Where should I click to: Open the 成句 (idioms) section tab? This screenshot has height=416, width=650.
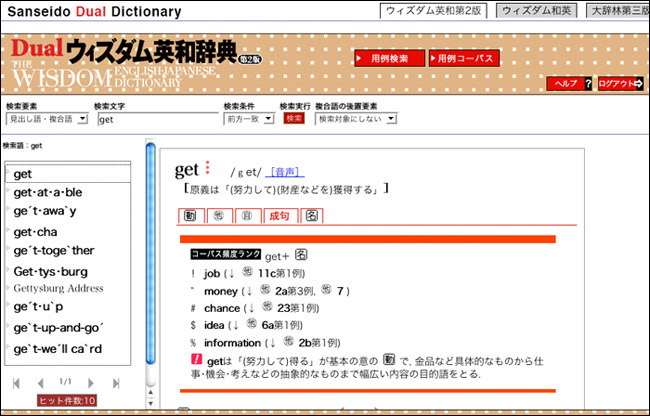click(280, 216)
